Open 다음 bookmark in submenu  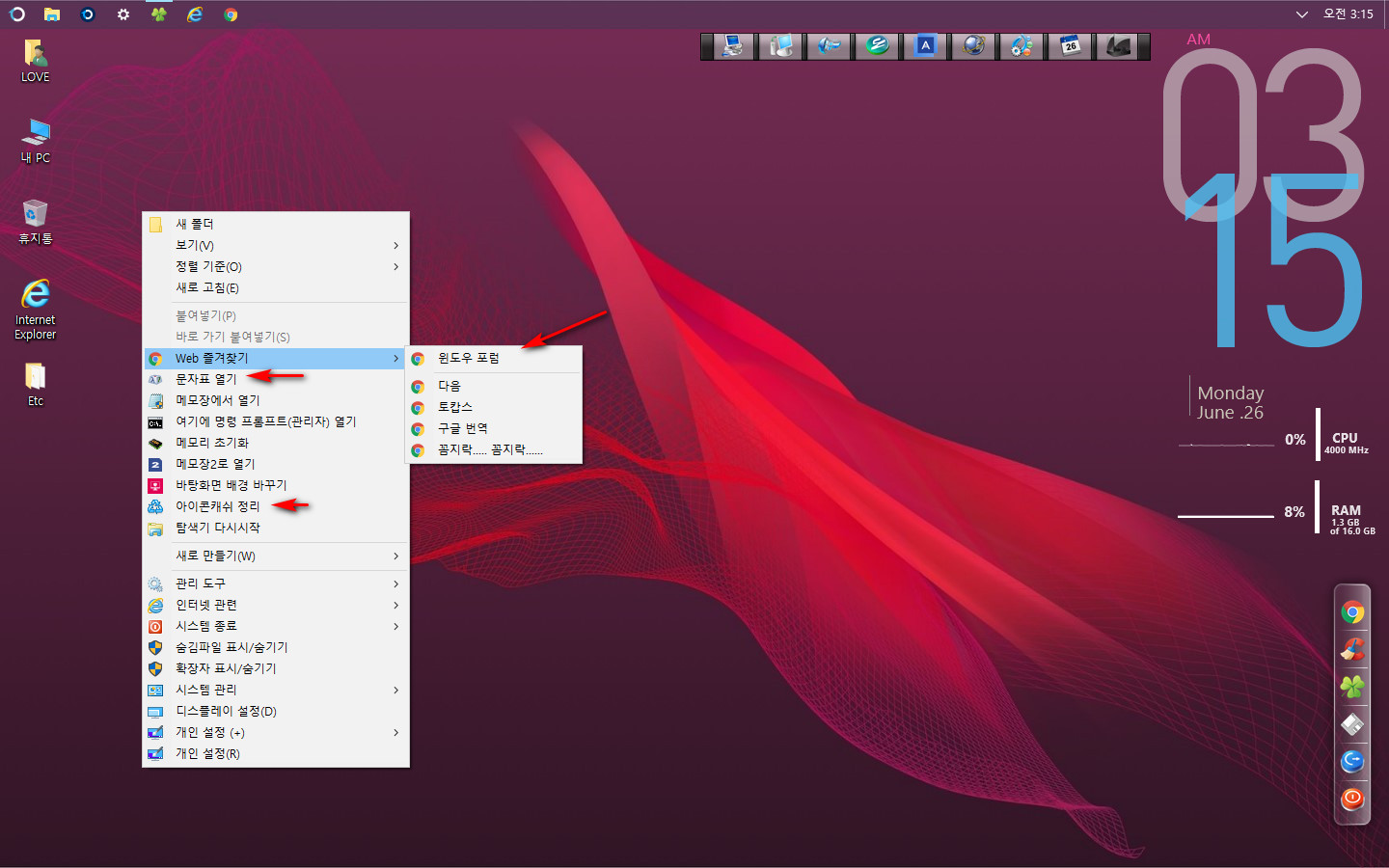click(x=494, y=386)
